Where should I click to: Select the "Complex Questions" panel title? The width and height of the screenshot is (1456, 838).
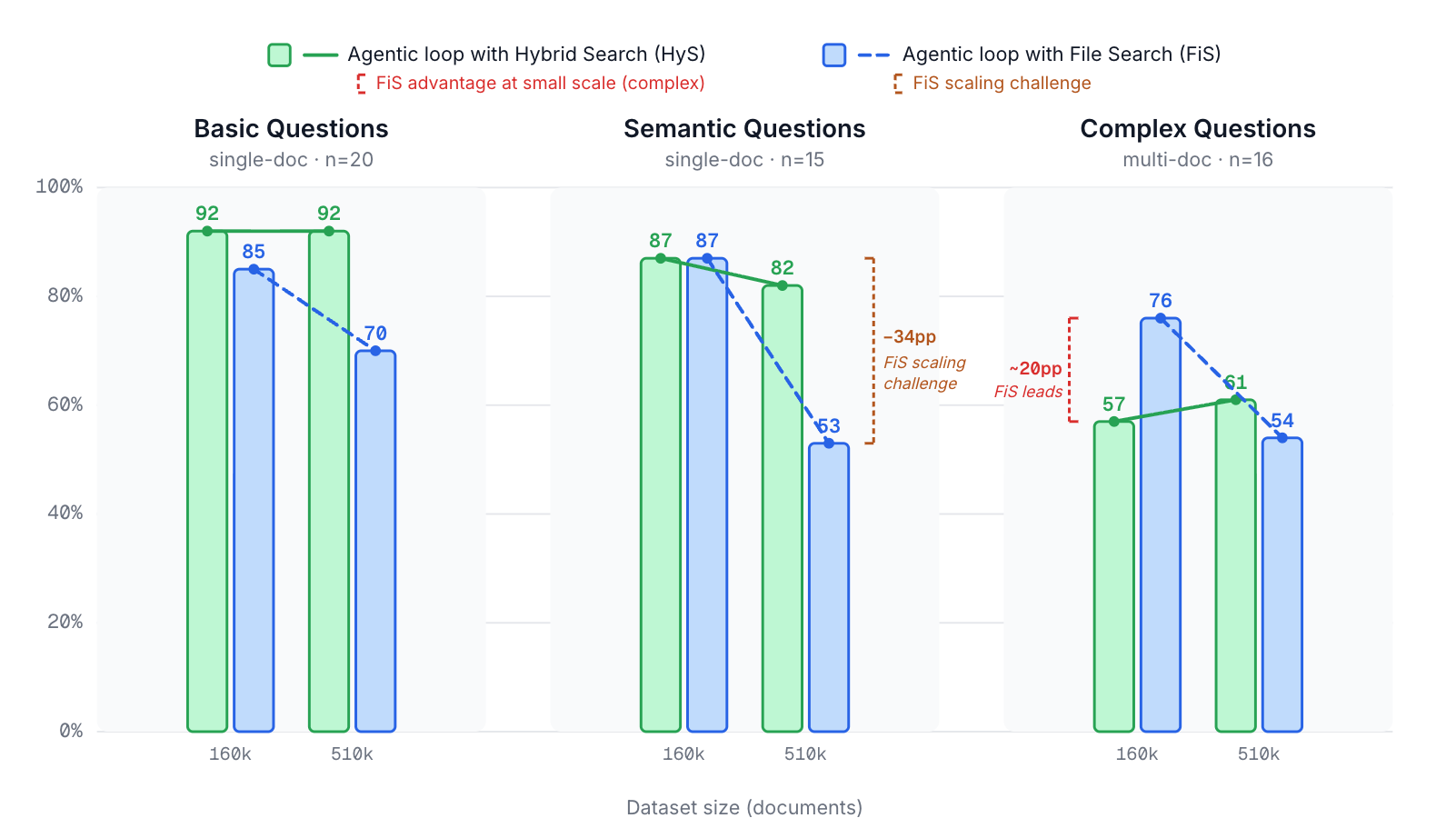click(1197, 129)
